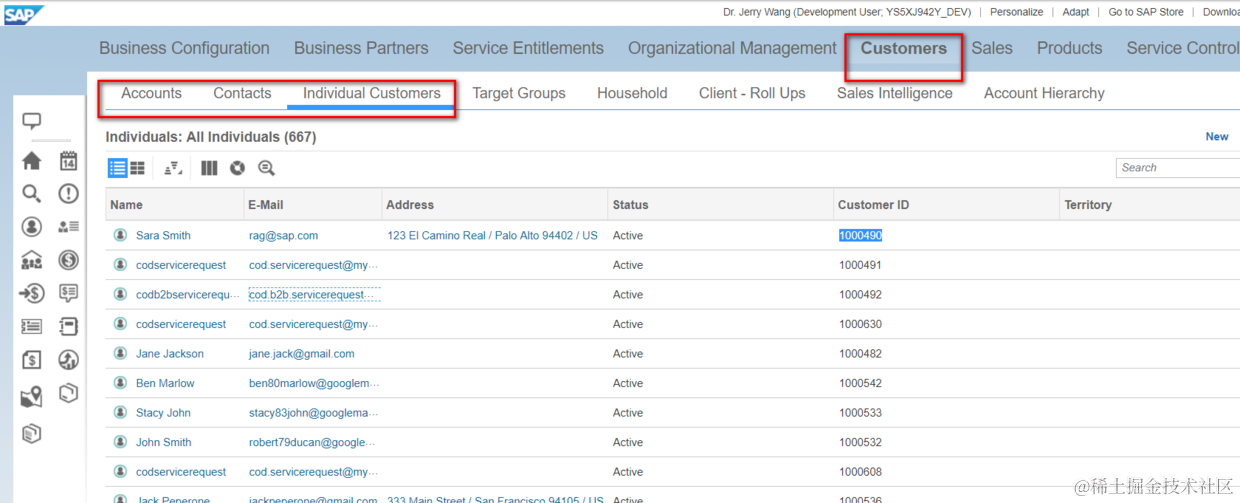
Task: Open the 123 El Camino Real address link
Action: coord(492,236)
